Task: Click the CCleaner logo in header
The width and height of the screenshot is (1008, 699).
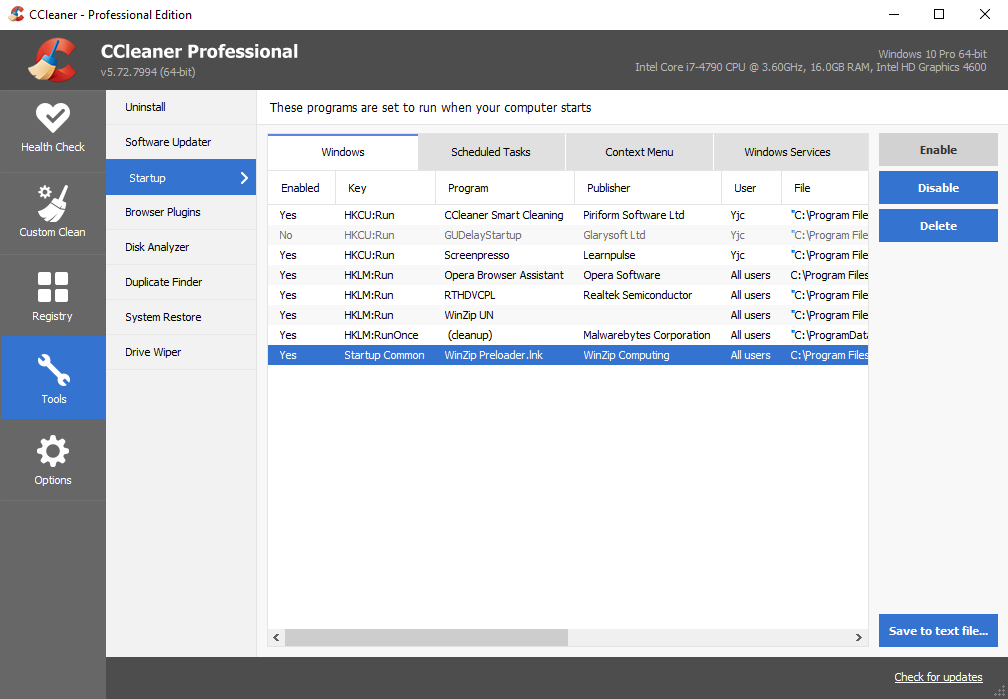Action: tap(52, 60)
